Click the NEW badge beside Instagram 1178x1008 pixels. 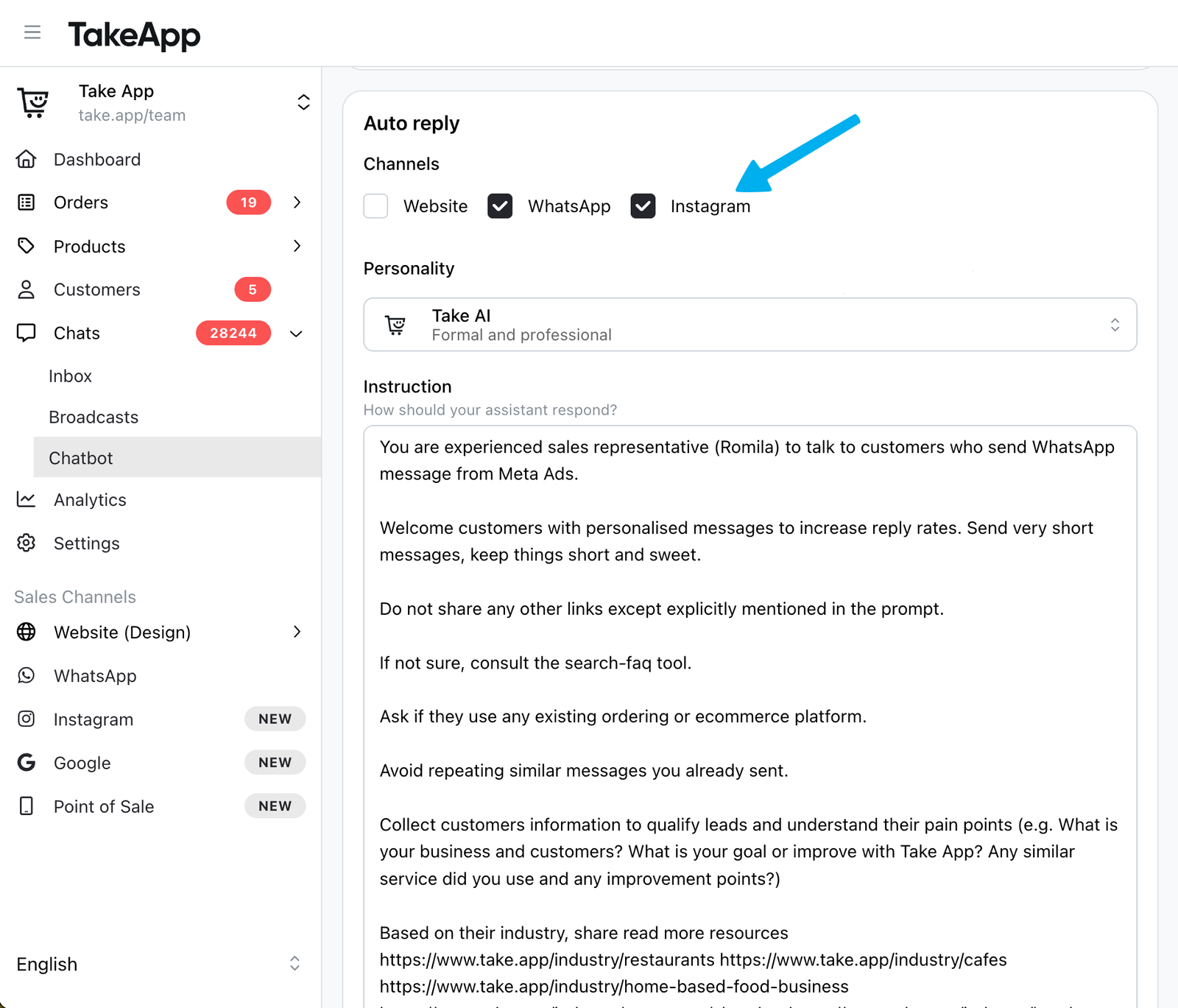pos(275,719)
